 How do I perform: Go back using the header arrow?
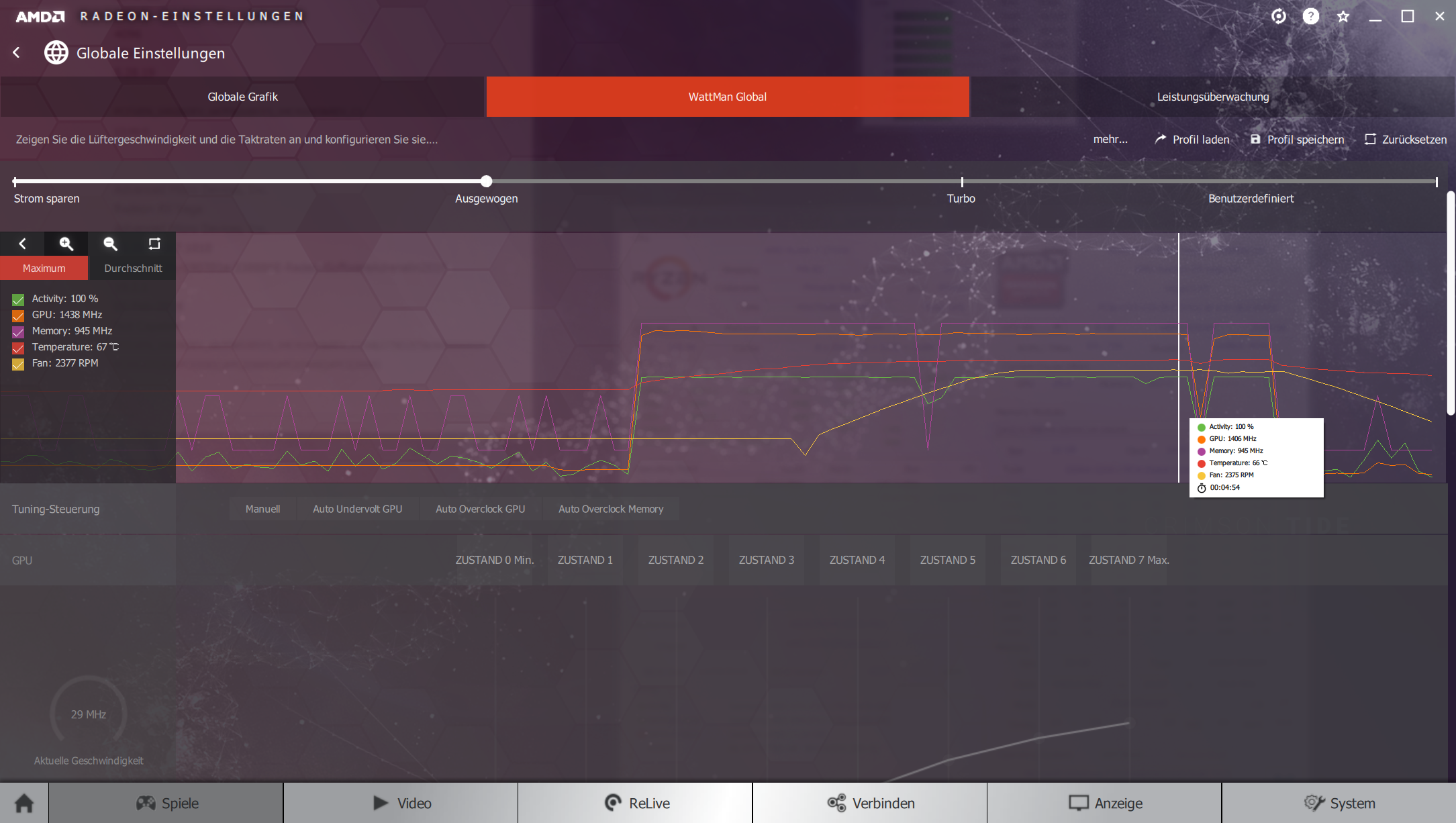pyautogui.click(x=17, y=53)
